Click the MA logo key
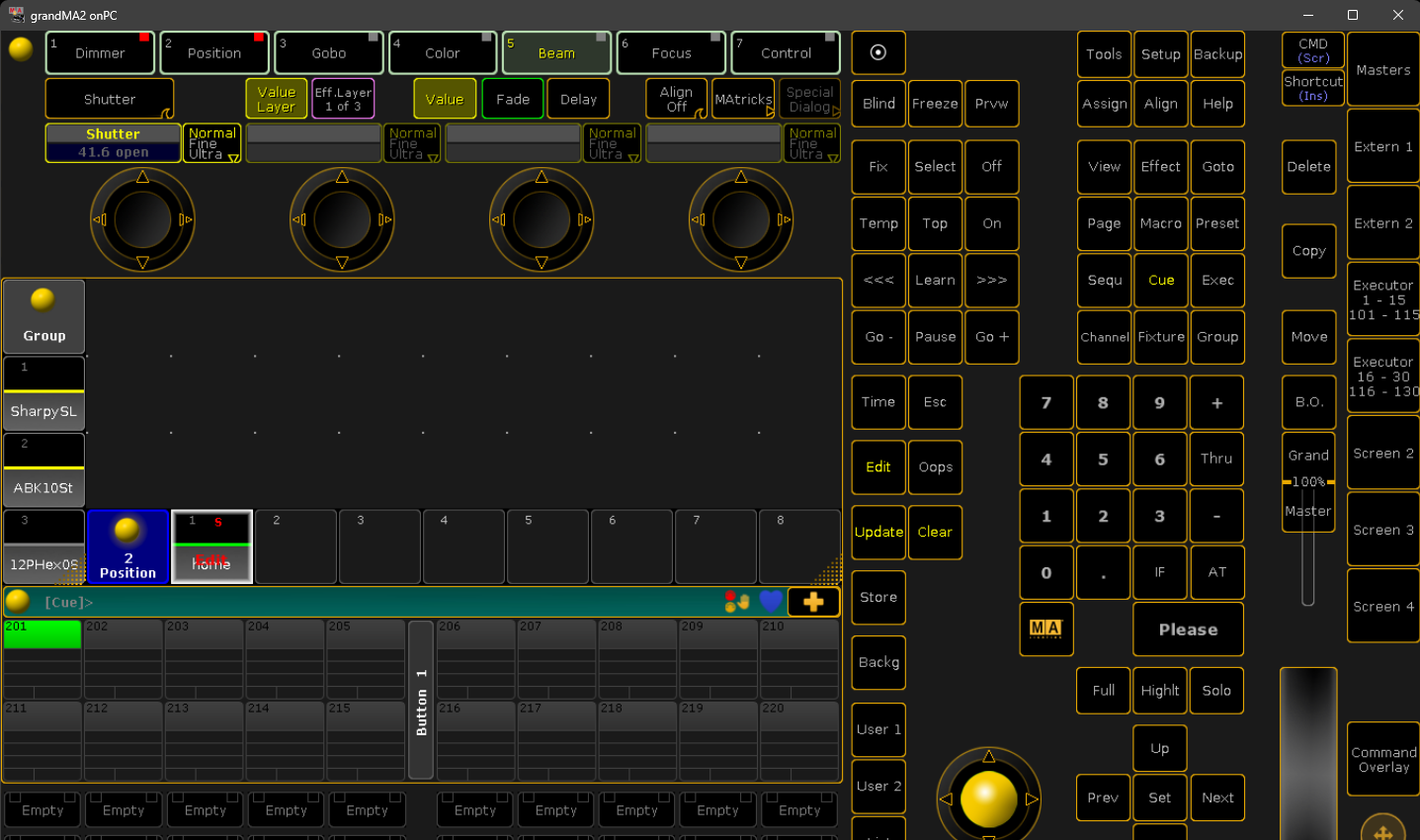This screenshot has height=840, width=1420. click(1045, 629)
